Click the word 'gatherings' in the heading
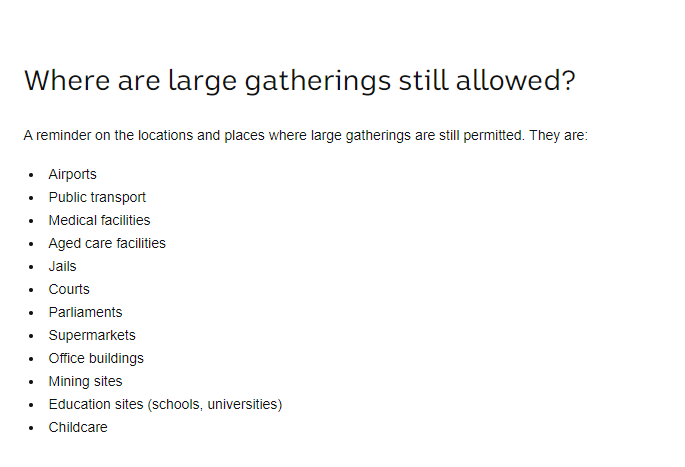This screenshot has height=467, width=685. point(318,82)
